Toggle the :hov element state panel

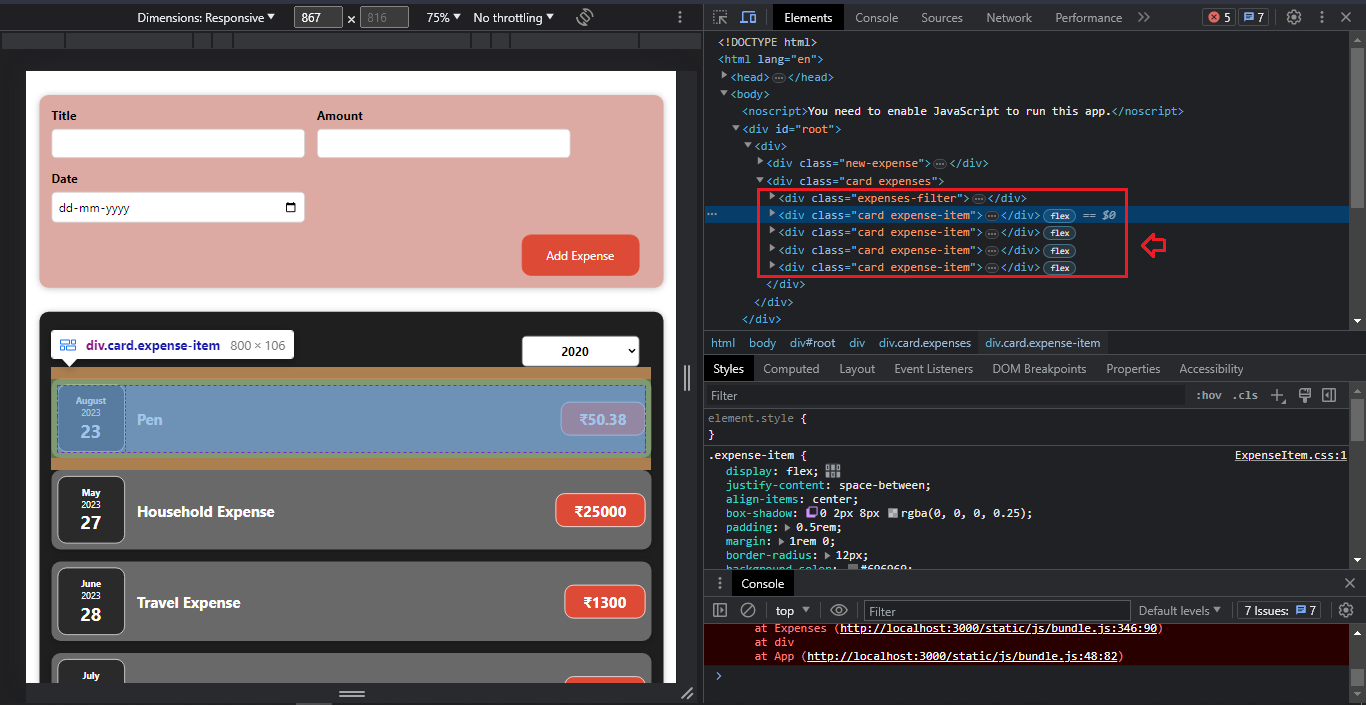[x=1208, y=395]
